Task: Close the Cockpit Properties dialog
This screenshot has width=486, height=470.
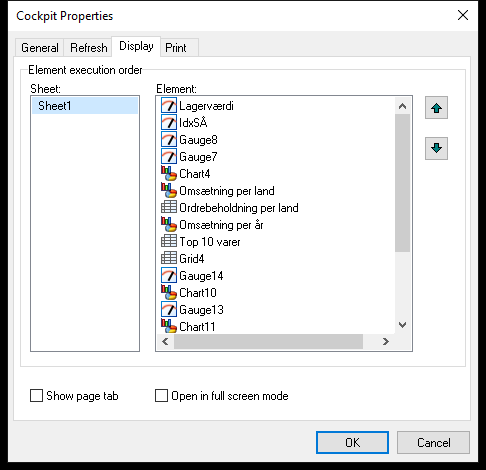Action: click(x=463, y=15)
